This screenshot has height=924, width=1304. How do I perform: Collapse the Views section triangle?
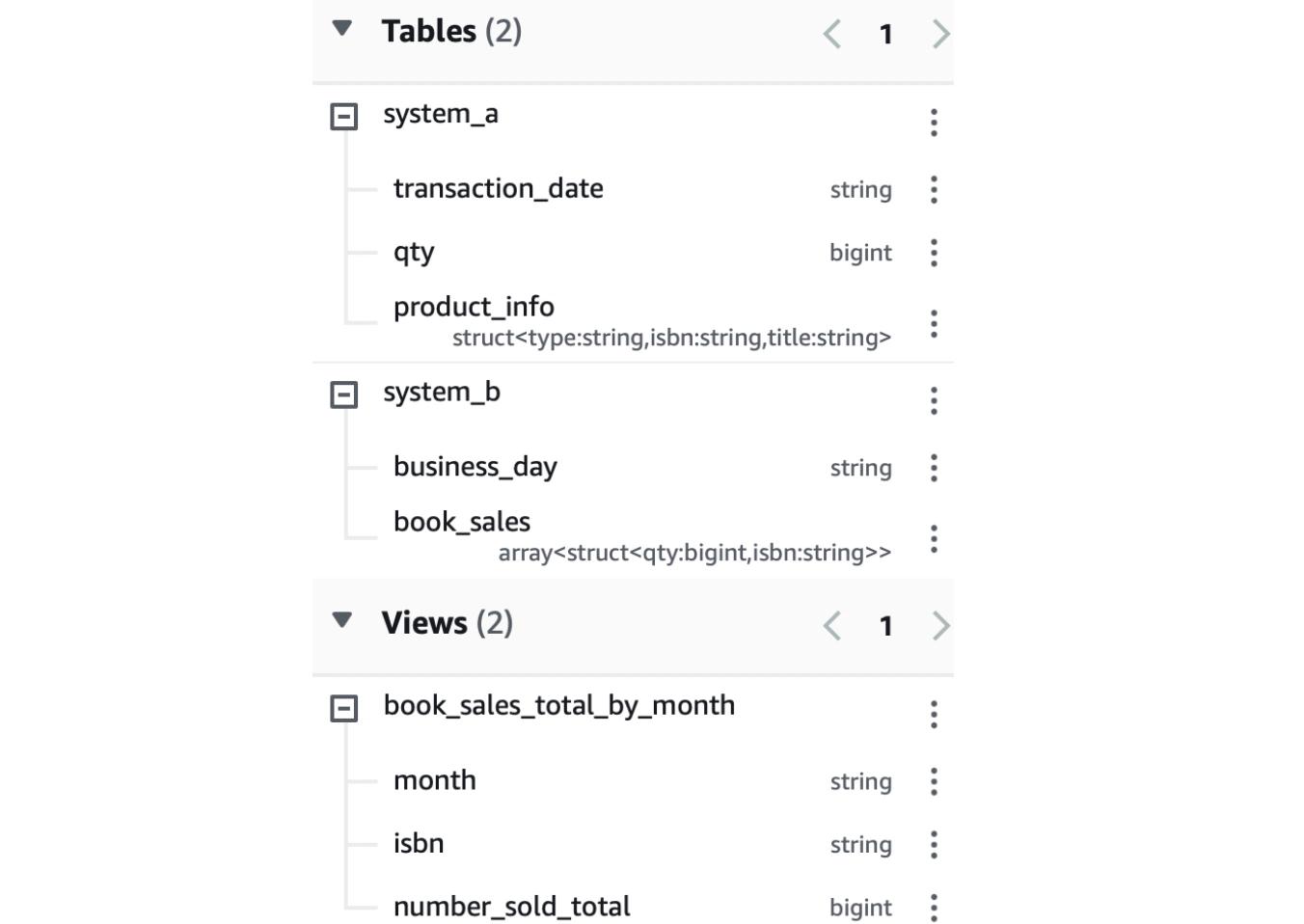[x=341, y=619]
